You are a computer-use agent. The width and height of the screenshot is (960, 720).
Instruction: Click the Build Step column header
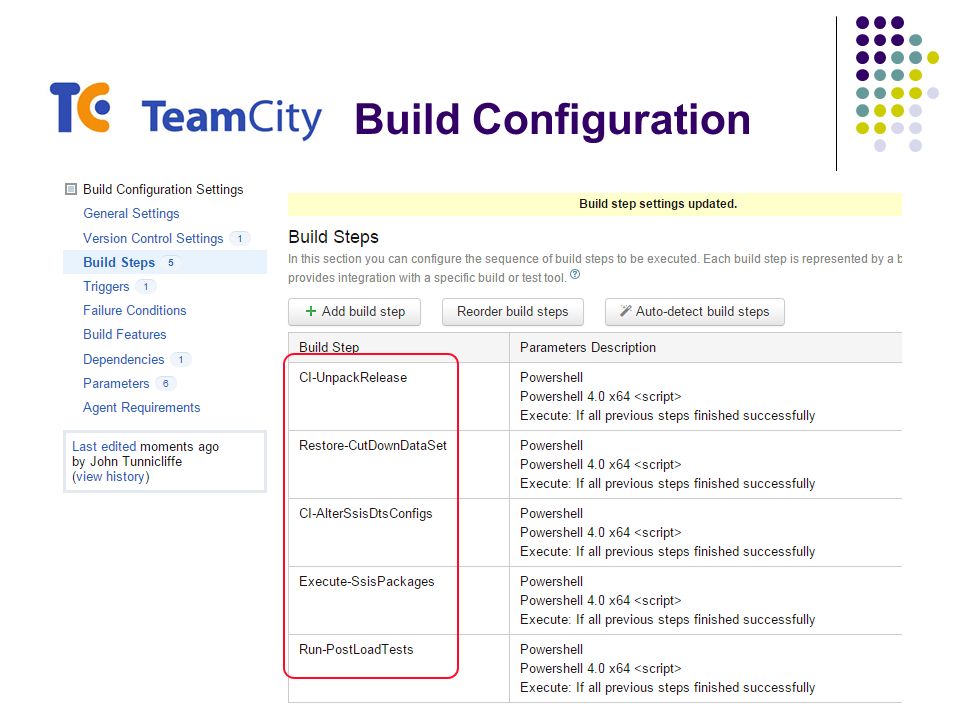point(329,347)
